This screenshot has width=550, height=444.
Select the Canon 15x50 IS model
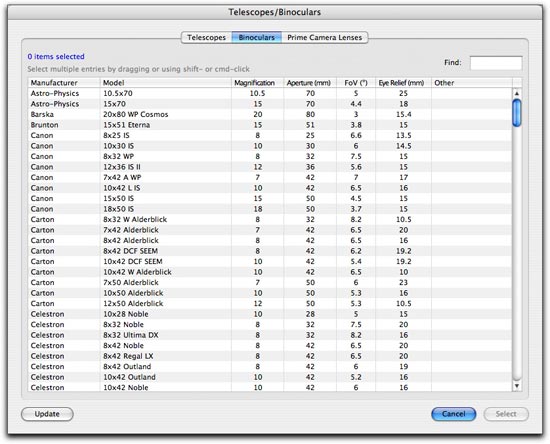click(118, 199)
